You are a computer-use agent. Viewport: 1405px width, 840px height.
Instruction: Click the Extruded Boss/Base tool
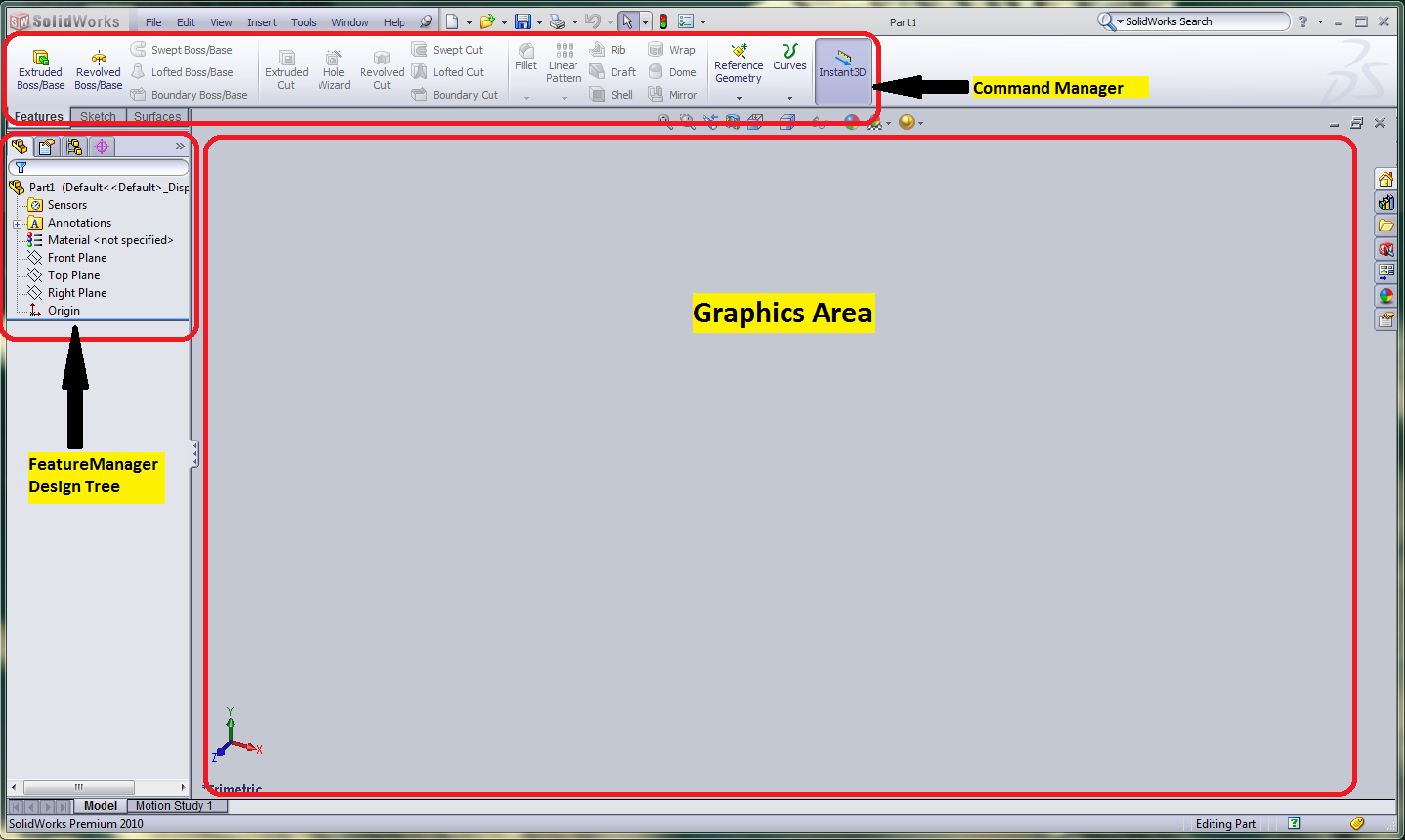[40, 70]
